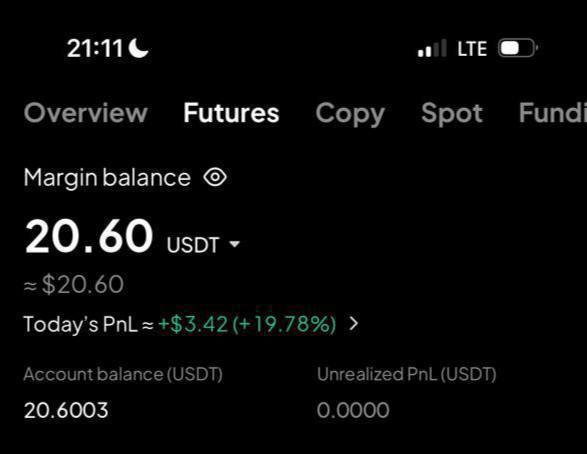587x454 pixels.
Task: Toggle margin balance visibility eye icon
Action: (x=215, y=177)
